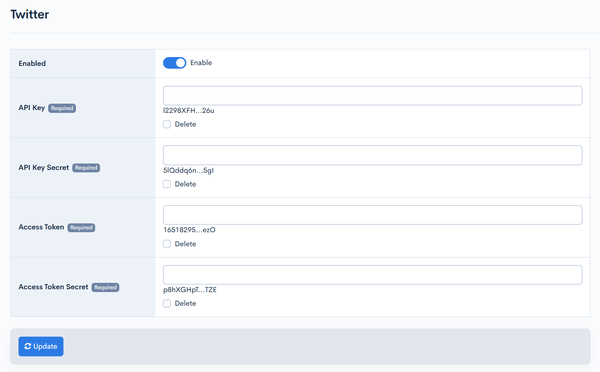The image size is (600, 372).
Task: Click the saved secret text 5lQddq6n...5gI
Action: coord(188,170)
